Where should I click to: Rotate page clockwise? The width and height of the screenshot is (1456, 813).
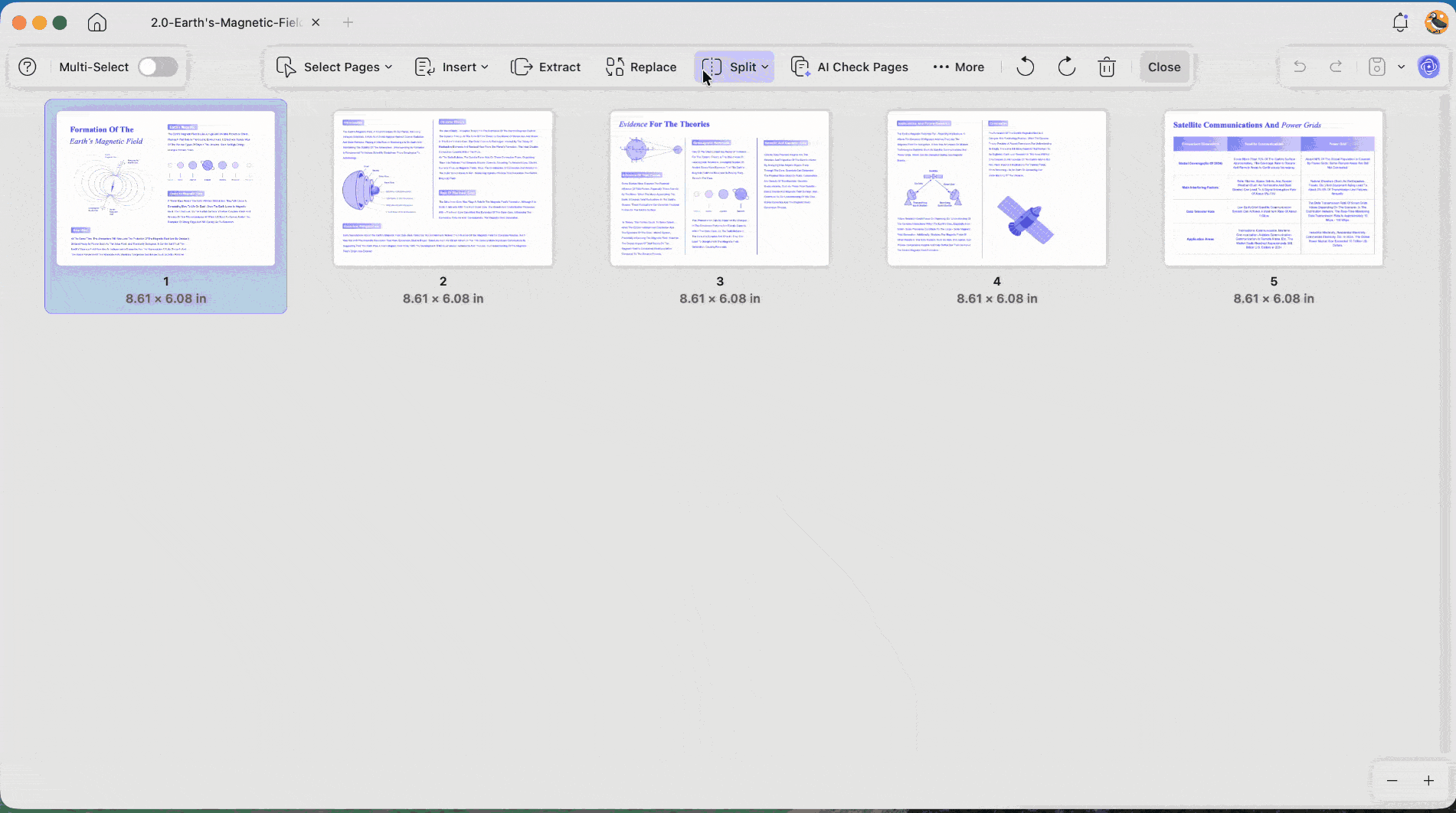tap(1066, 67)
